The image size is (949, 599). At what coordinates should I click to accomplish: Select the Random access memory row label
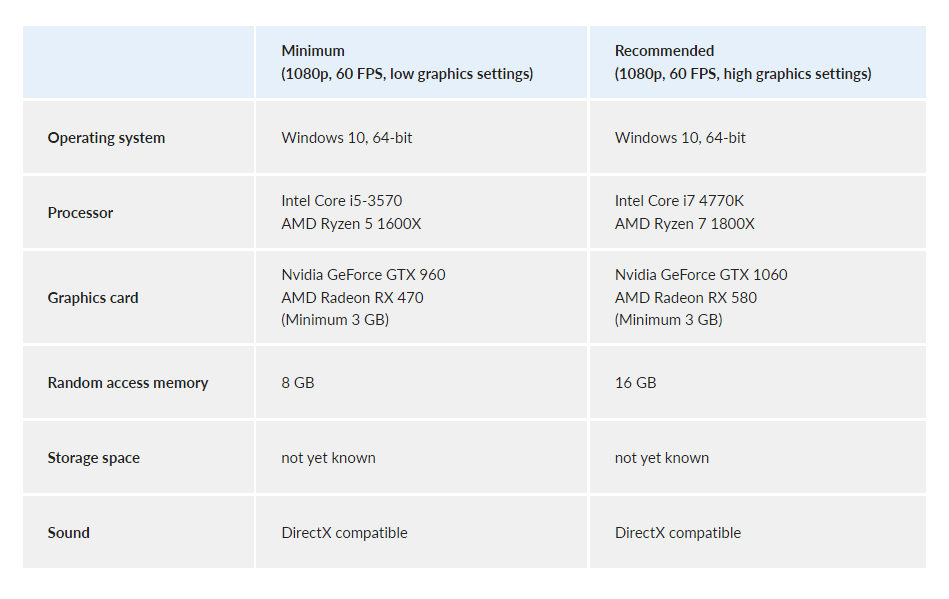click(128, 383)
